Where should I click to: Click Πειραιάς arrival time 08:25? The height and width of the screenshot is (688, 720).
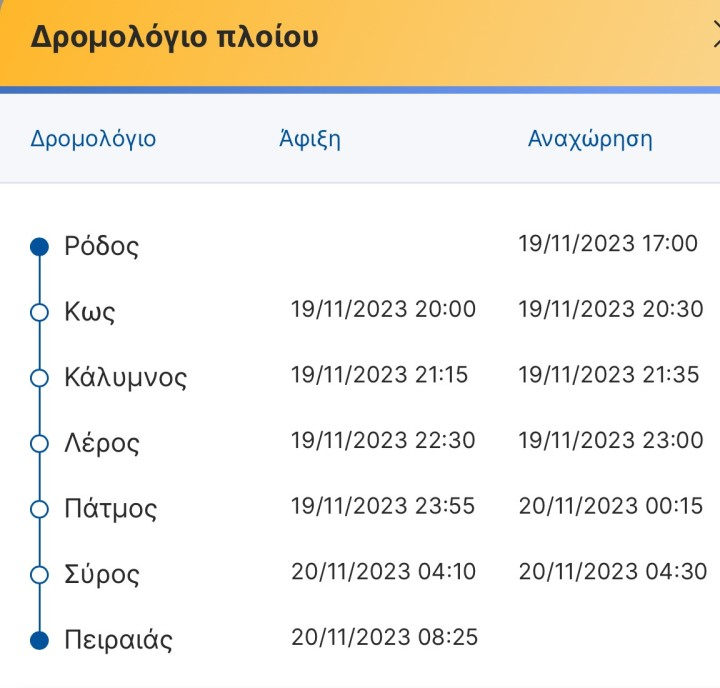click(x=384, y=637)
